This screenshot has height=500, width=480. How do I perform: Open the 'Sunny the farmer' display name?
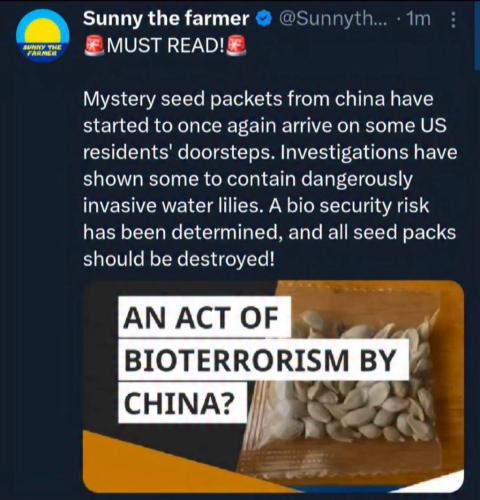pos(166,19)
